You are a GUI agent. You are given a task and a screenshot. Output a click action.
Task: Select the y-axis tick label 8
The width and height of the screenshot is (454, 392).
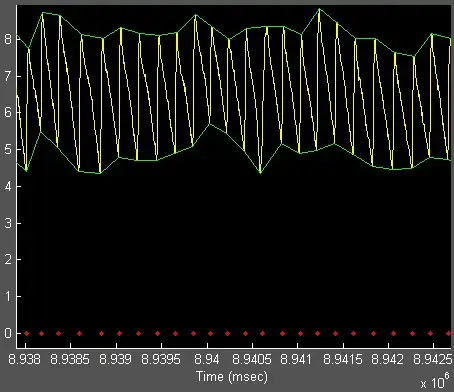pos(8,39)
